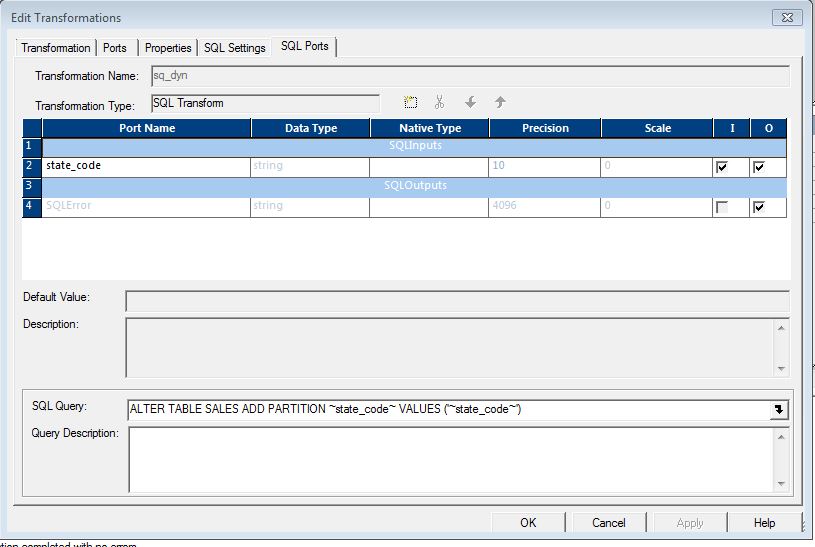Click the I column header
Viewport: 815px width, 547px height.
click(732, 128)
